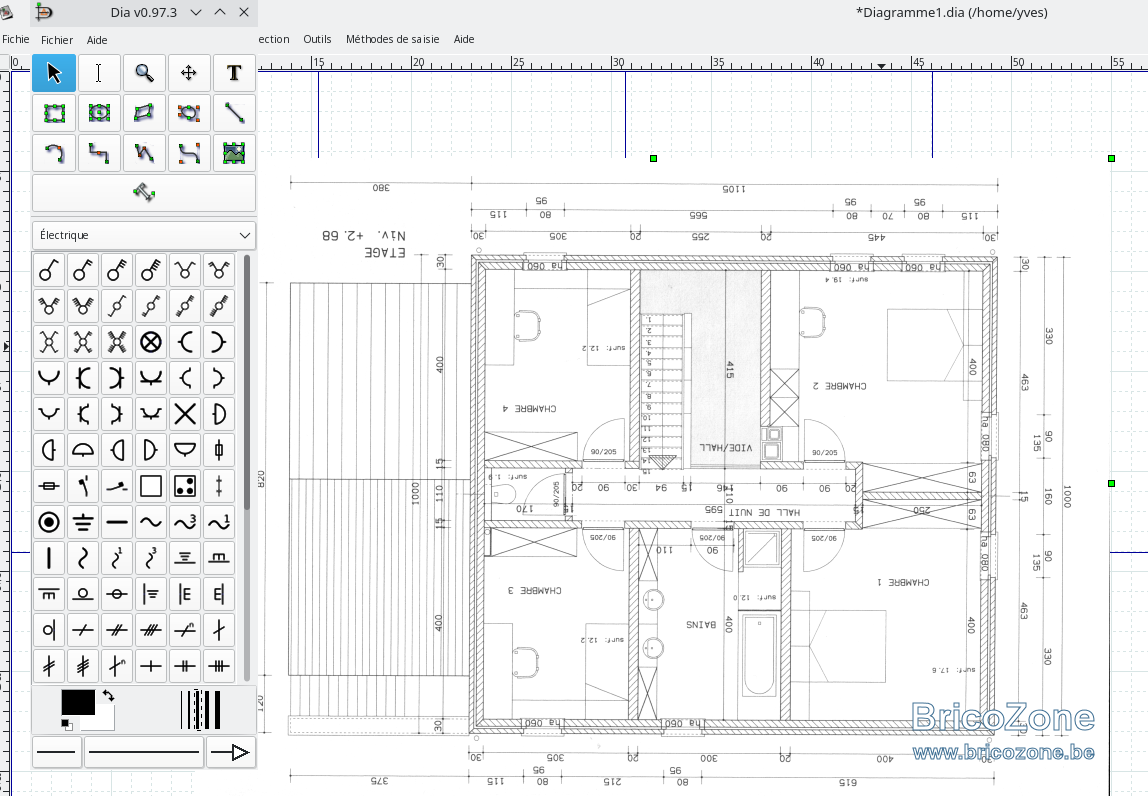The image size is (1148, 796).
Task: Open the Méthodes de saisie menu
Action: click(392, 40)
